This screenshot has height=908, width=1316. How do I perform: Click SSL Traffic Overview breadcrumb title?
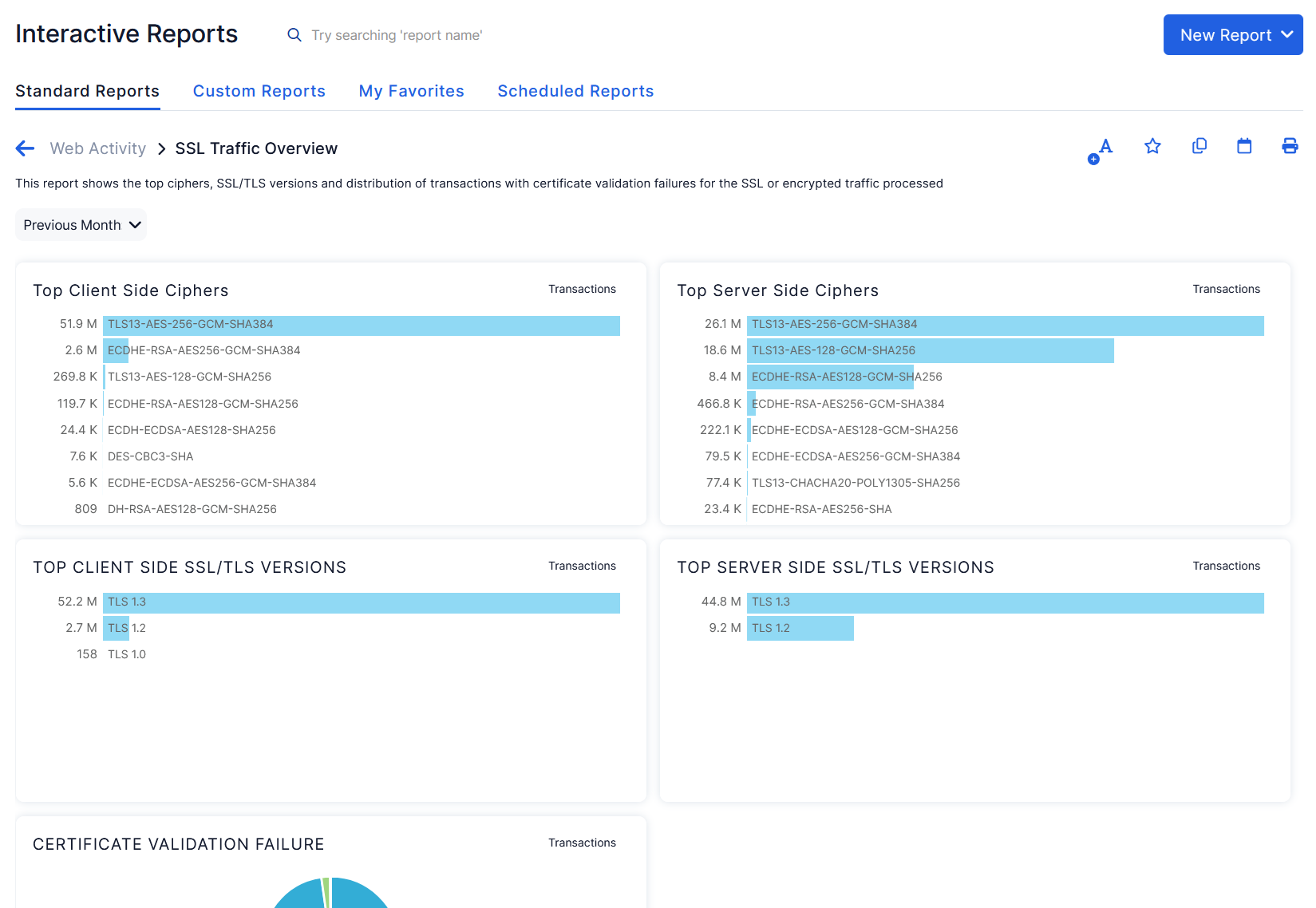click(x=256, y=148)
